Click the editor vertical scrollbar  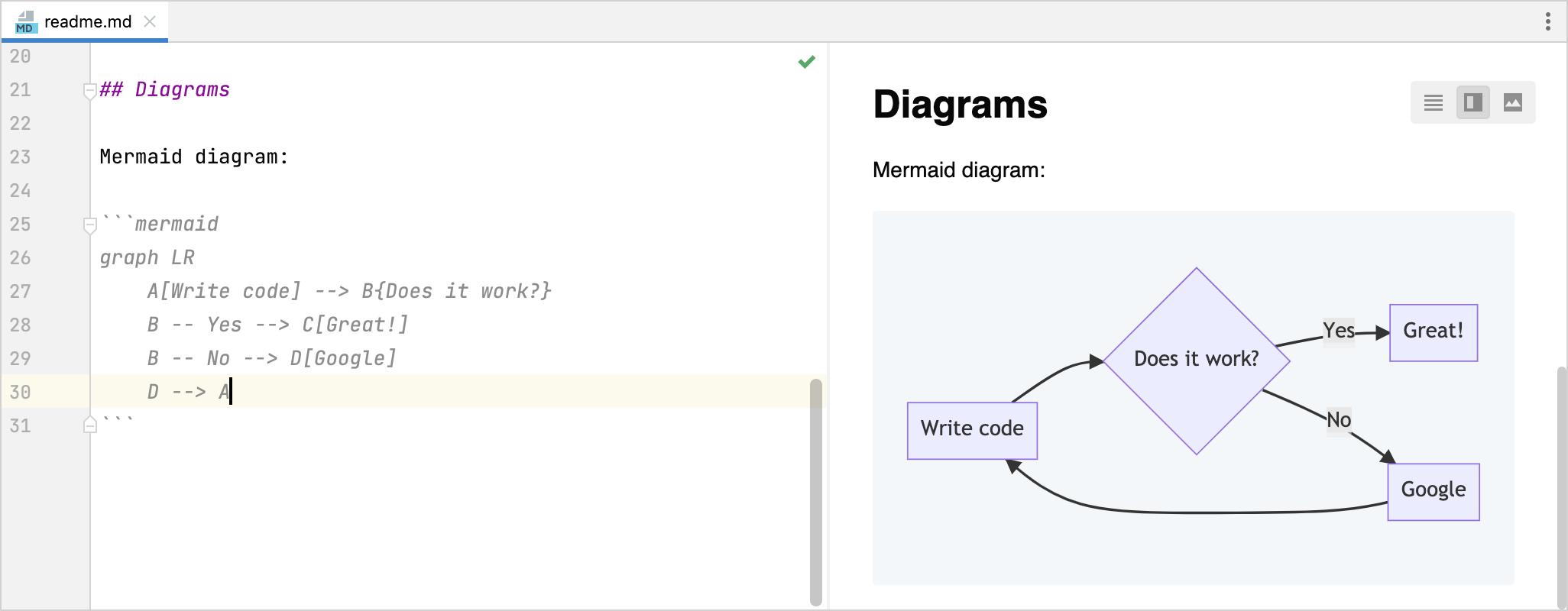point(815,492)
